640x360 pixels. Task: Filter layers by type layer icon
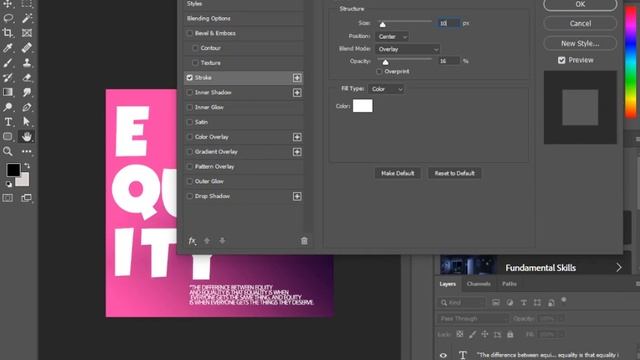click(x=524, y=302)
